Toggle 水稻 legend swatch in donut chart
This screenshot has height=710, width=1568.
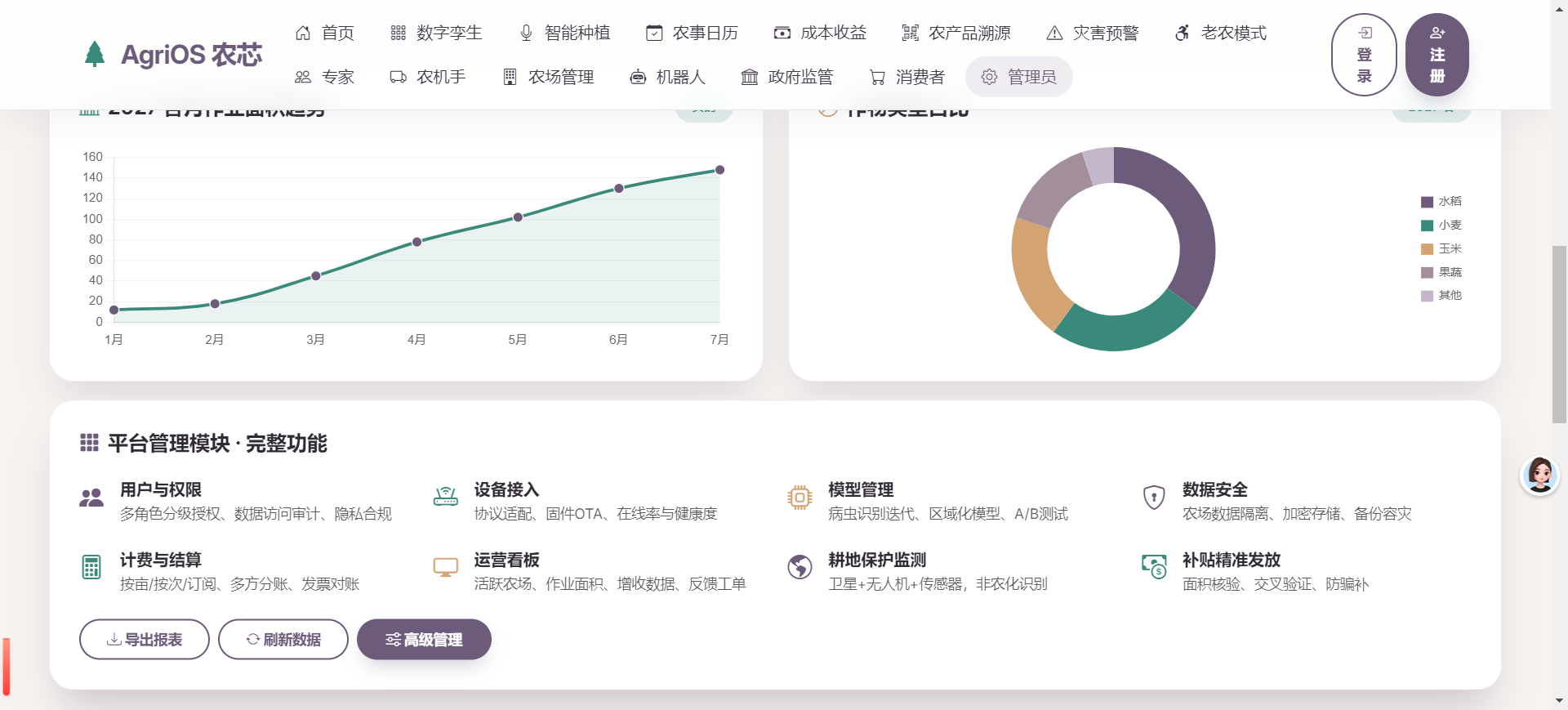click(1428, 202)
